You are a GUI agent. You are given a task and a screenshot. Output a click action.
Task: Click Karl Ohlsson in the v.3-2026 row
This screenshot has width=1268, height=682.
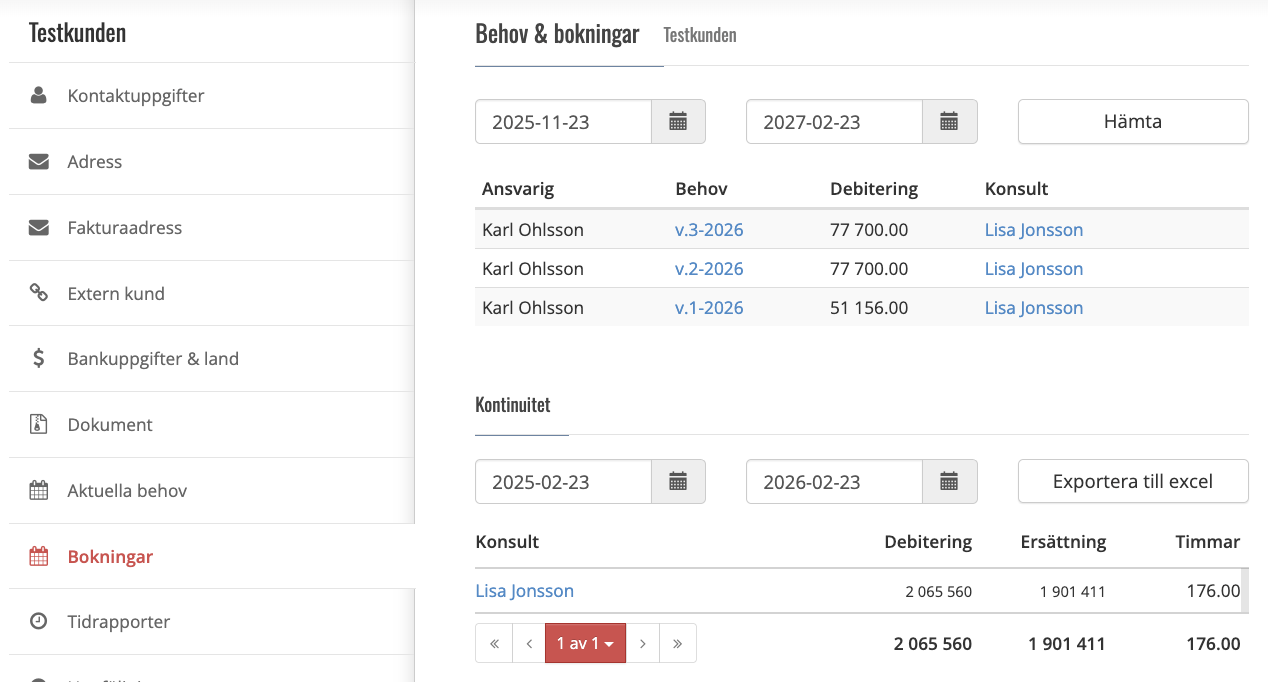[533, 230]
